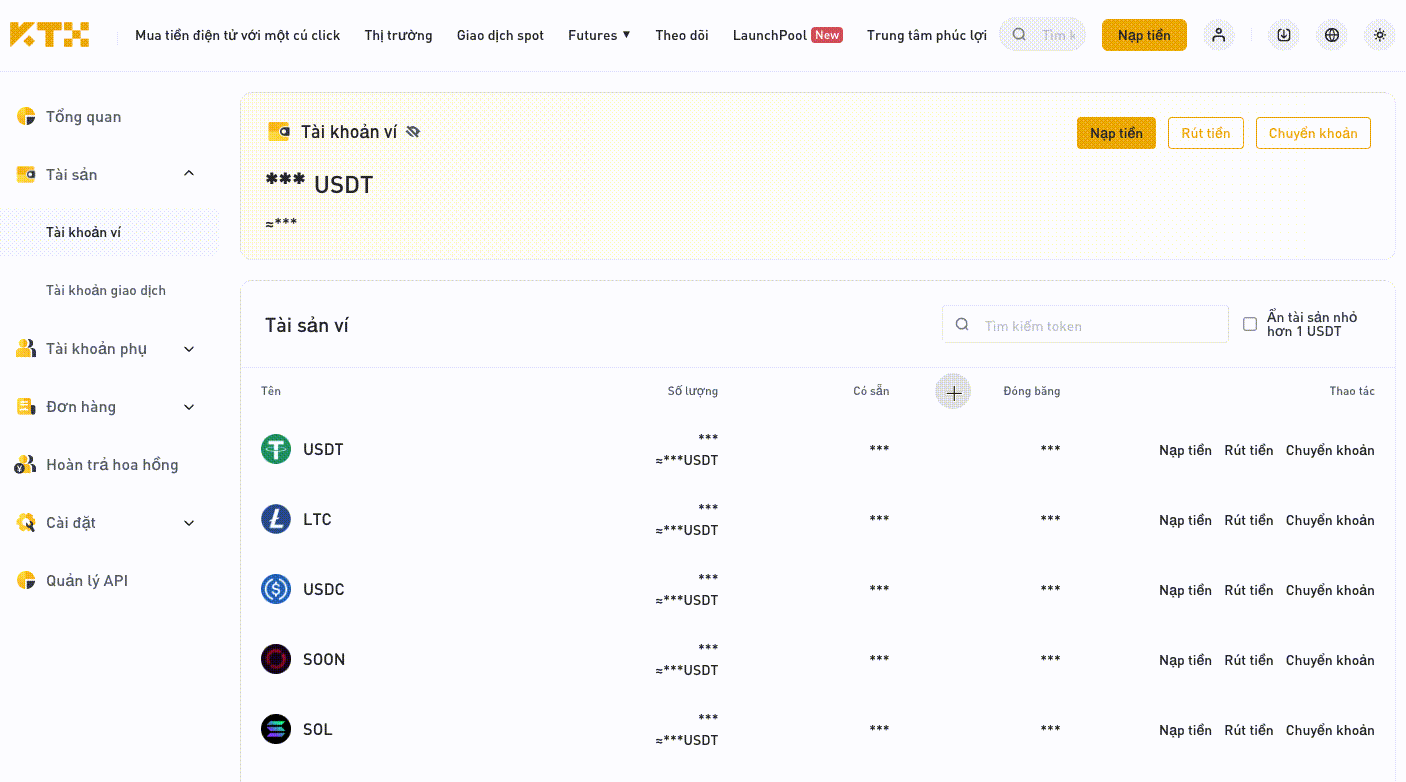This screenshot has height=782, width=1406.
Task: Check 'Ẩn tài sản nhỏ hơn 1 USDT'
Action: pos(1250,324)
